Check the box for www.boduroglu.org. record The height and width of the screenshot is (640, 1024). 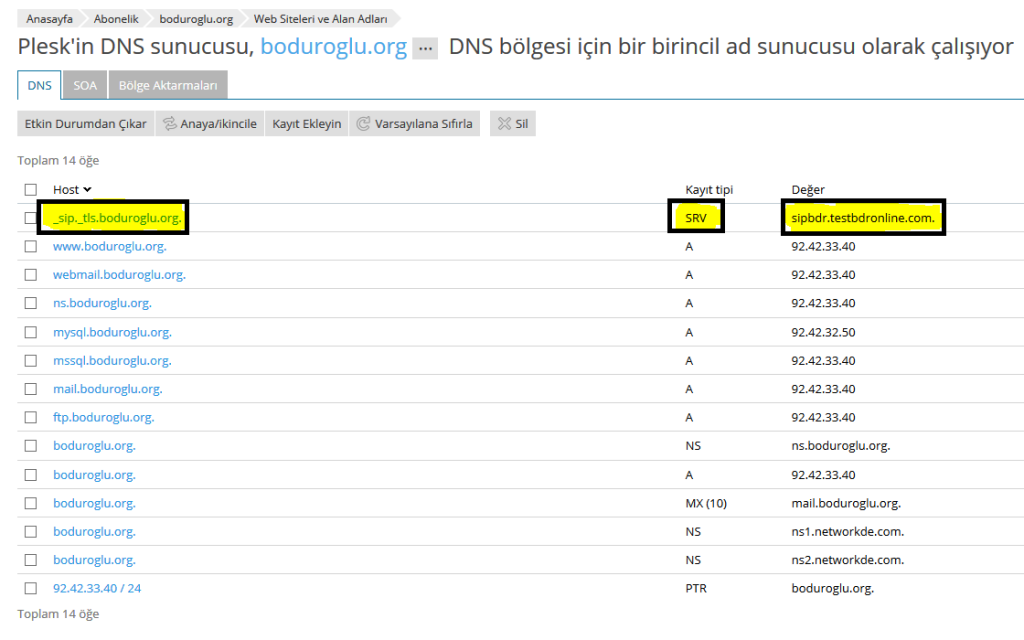pos(31,246)
